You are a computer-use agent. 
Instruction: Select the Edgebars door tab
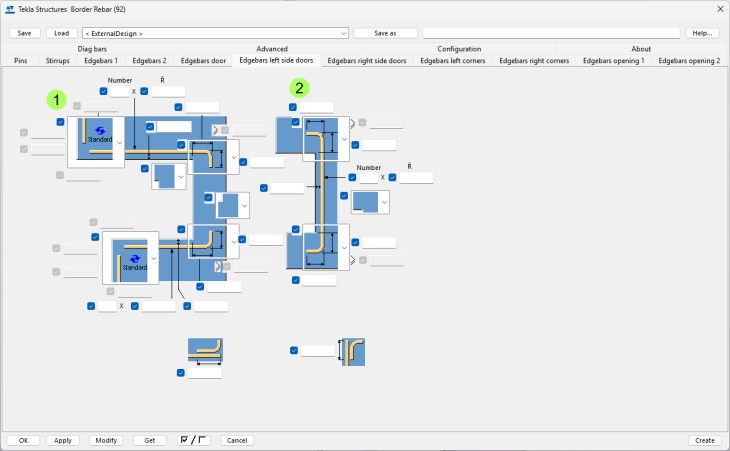click(203, 61)
